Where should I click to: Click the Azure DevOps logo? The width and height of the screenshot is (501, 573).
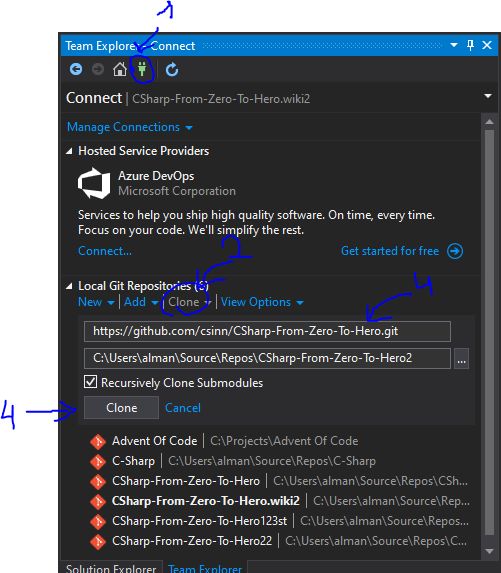coord(94,183)
